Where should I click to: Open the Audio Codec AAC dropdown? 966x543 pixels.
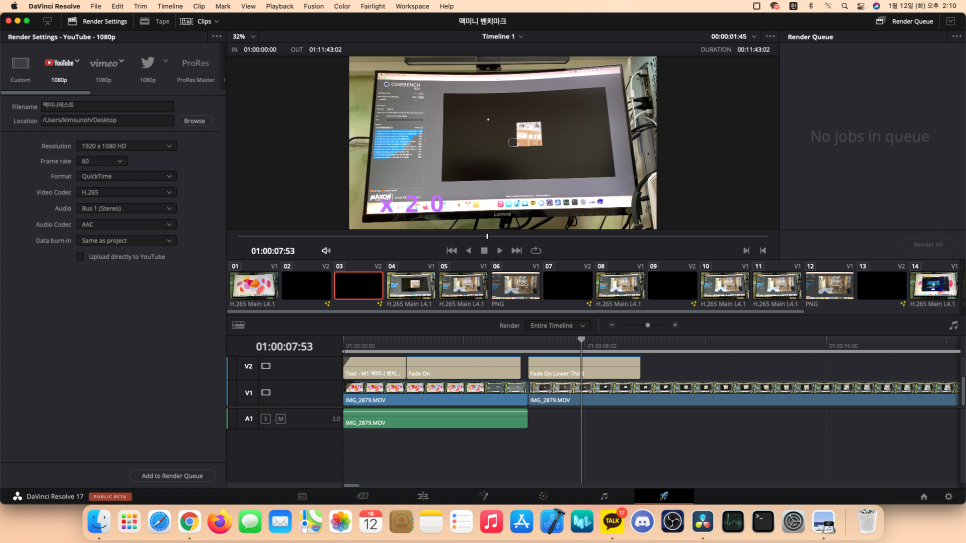coord(126,224)
